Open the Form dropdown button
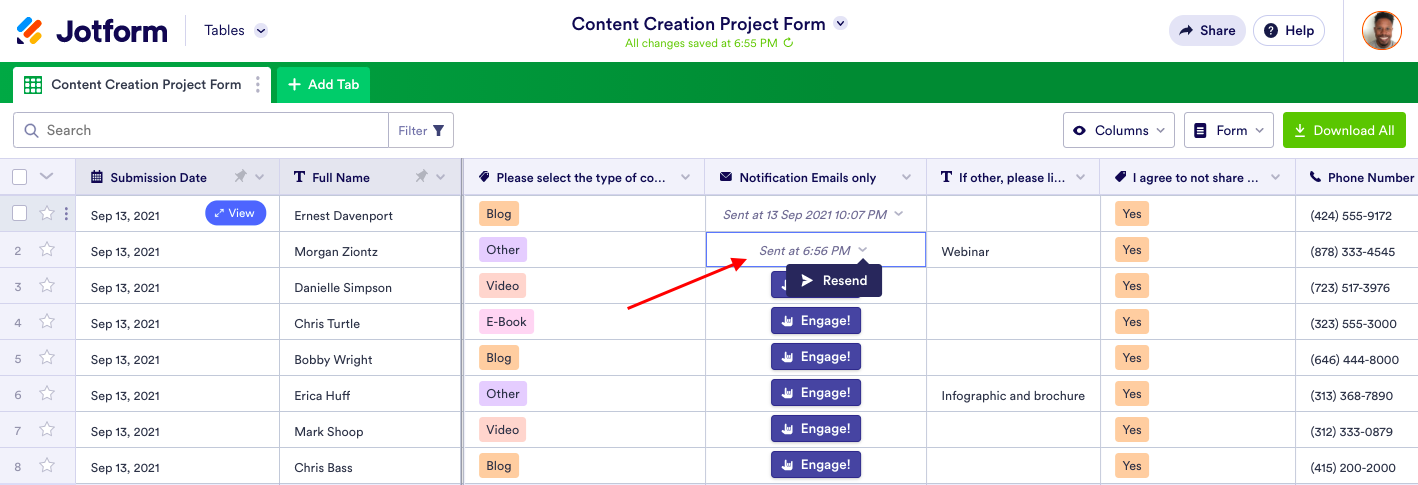The height and width of the screenshot is (485, 1418). 1229,131
